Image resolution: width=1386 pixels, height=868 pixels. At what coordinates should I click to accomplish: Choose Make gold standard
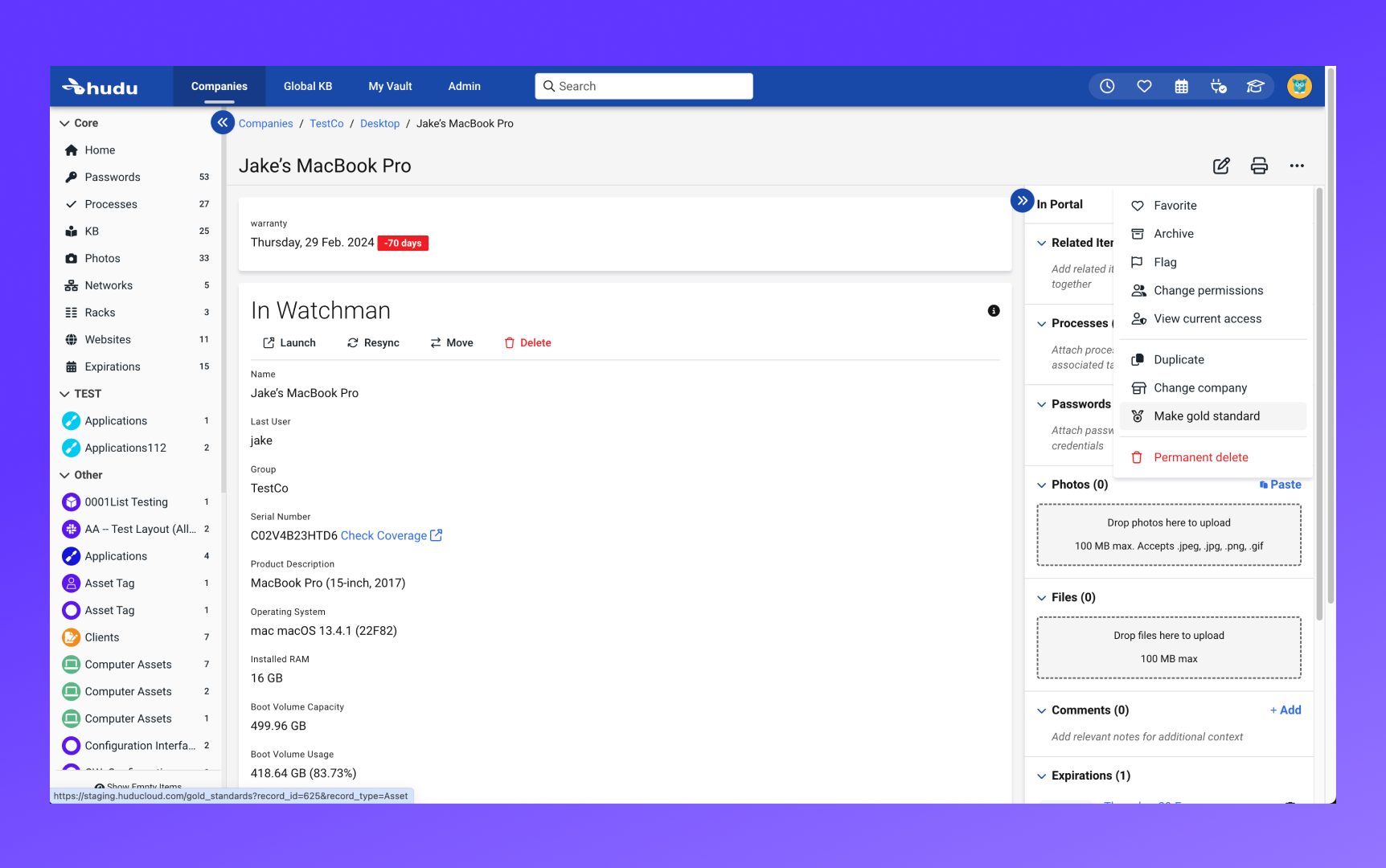[1212, 416]
